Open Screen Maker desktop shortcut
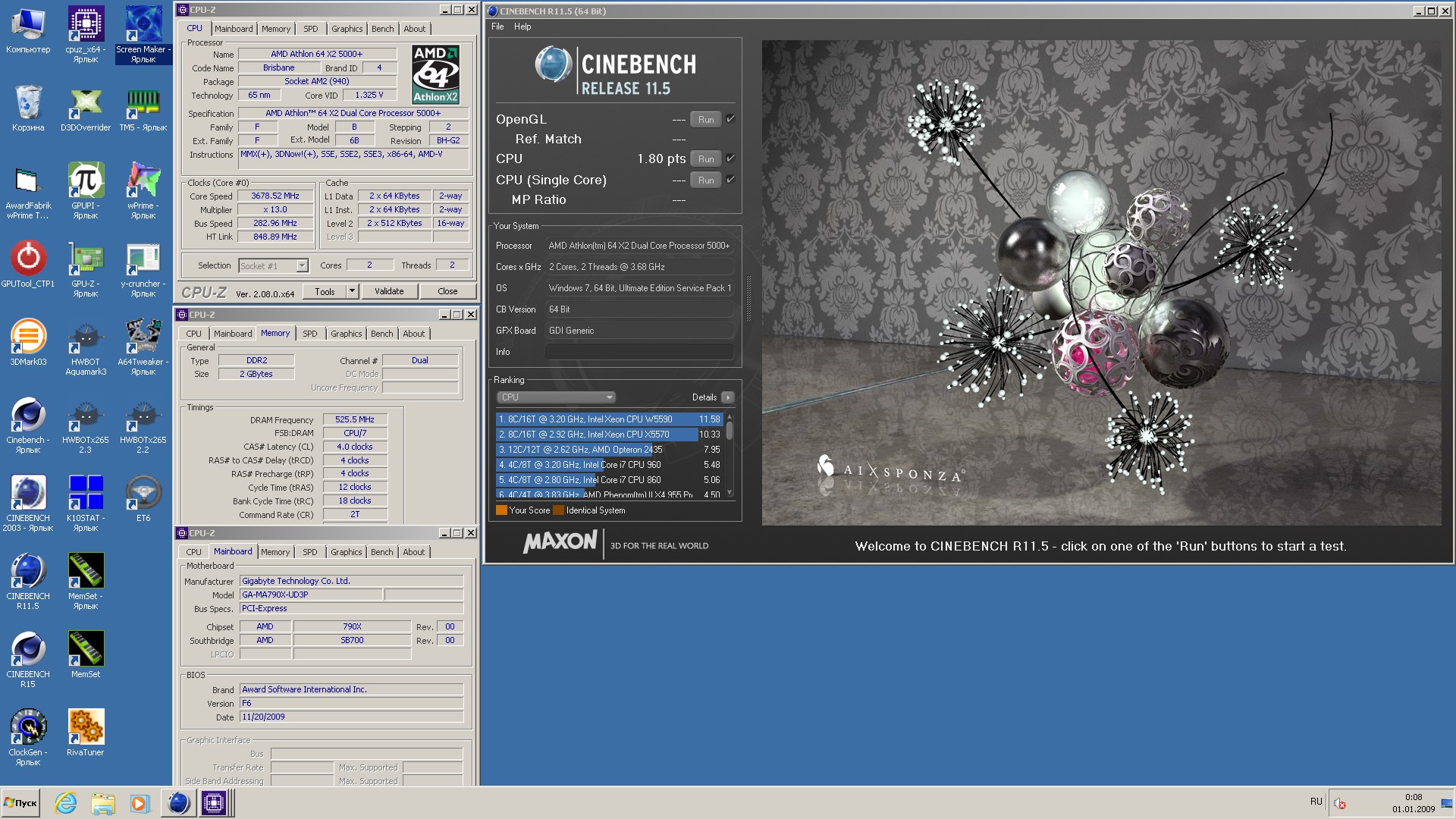Image resolution: width=1456 pixels, height=819 pixels. (143, 34)
